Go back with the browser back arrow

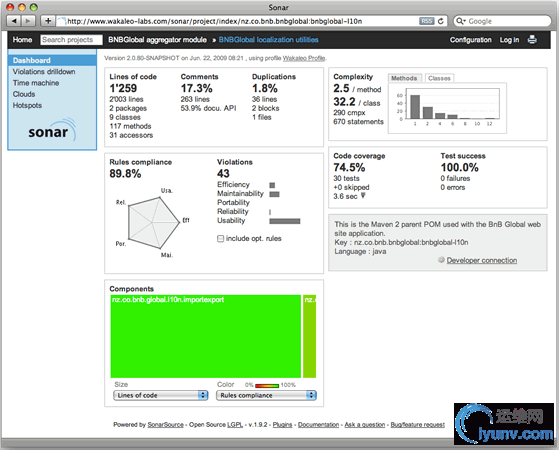pos(14,21)
